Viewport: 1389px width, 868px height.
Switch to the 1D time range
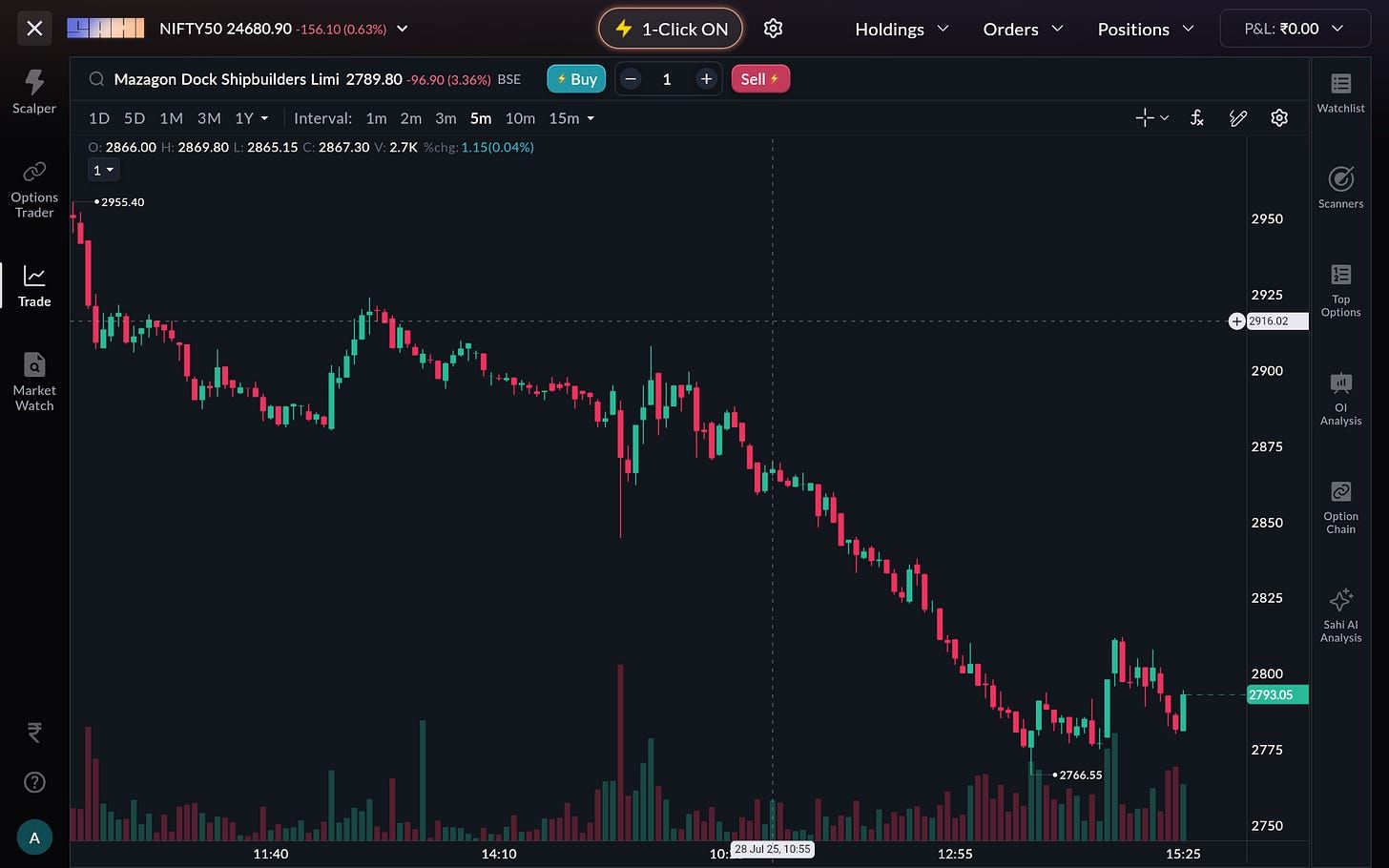pyautogui.click(x=99, y=118)
